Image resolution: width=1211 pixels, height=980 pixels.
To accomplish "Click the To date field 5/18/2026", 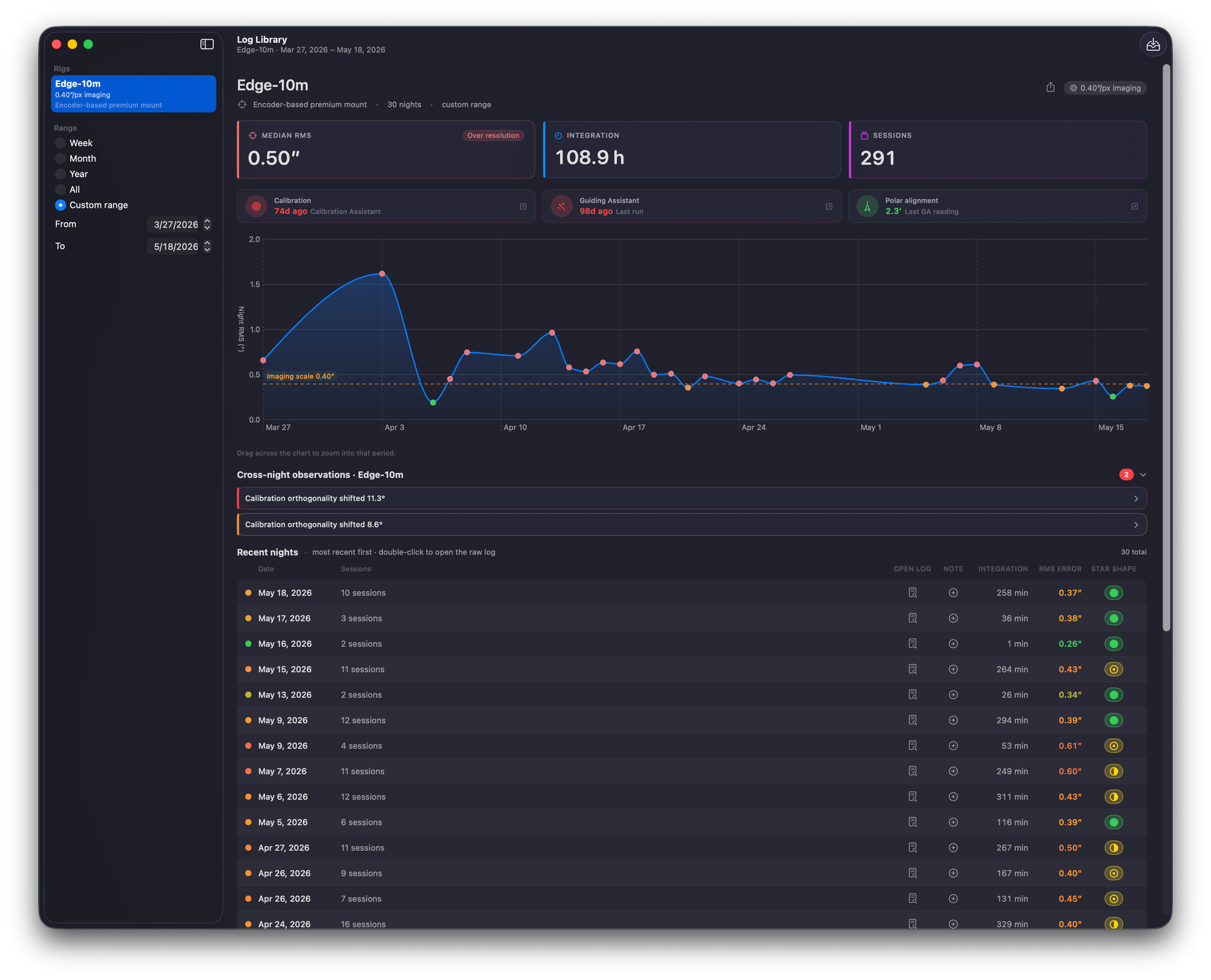I will [175, 247].
